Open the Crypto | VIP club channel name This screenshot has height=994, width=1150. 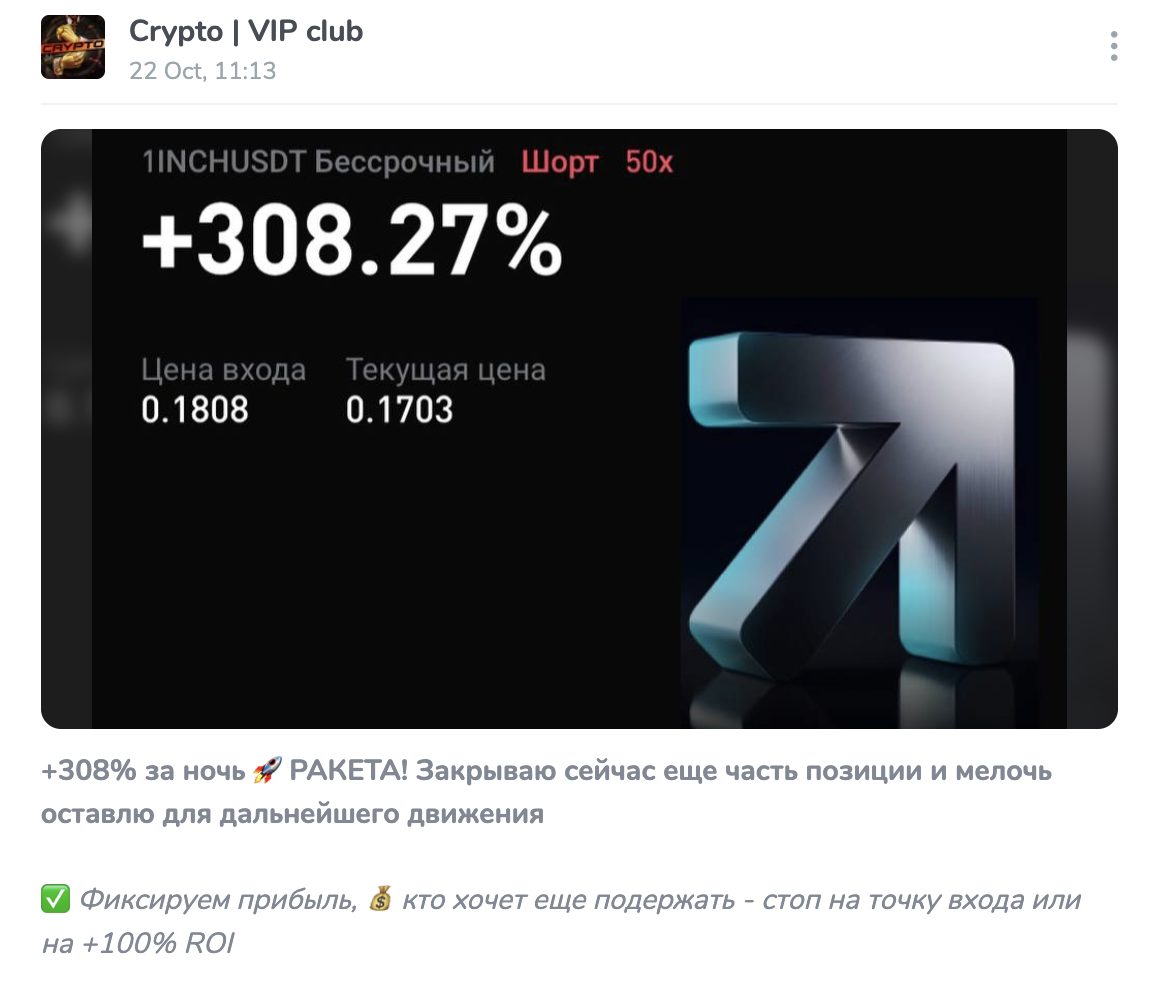point(244,31)
